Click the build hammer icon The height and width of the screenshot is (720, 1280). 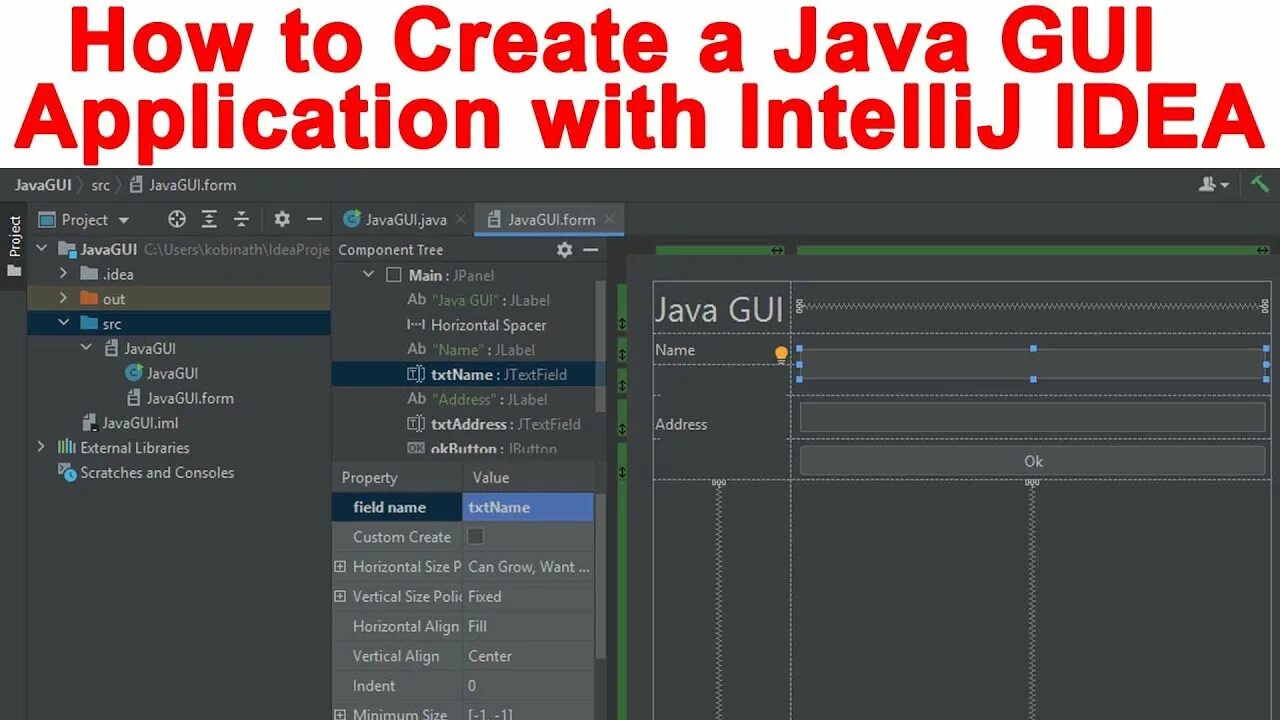pos(1259,184)
